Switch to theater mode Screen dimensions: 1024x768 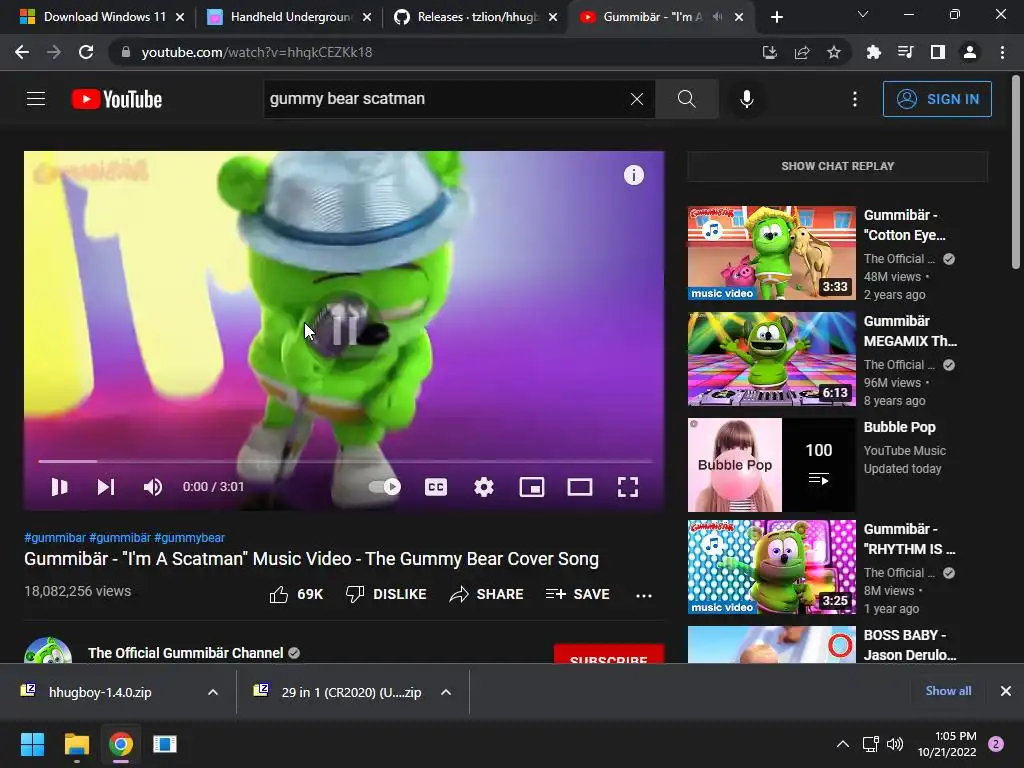[580, 487]
